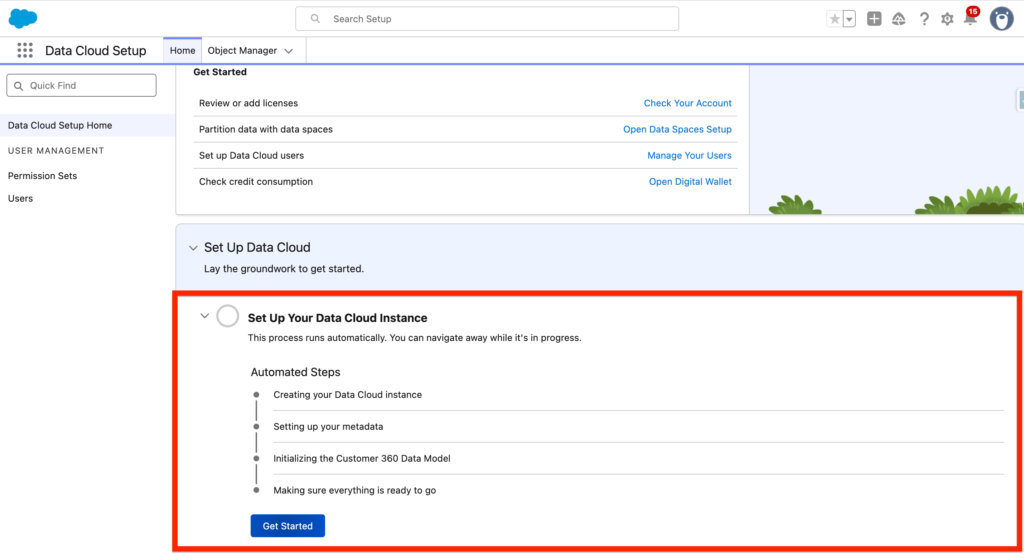
Task: Open the Object Manager tab dropdown arrow
Action: point(289,51)
